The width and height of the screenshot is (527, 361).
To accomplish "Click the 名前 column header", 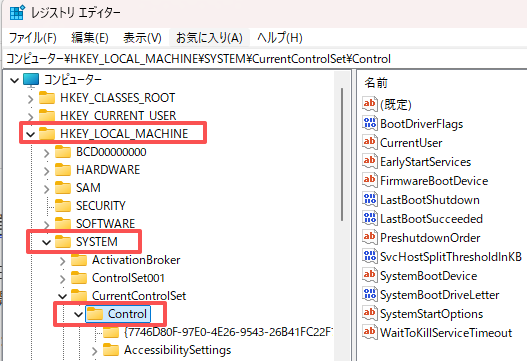I will coord(376,83).
